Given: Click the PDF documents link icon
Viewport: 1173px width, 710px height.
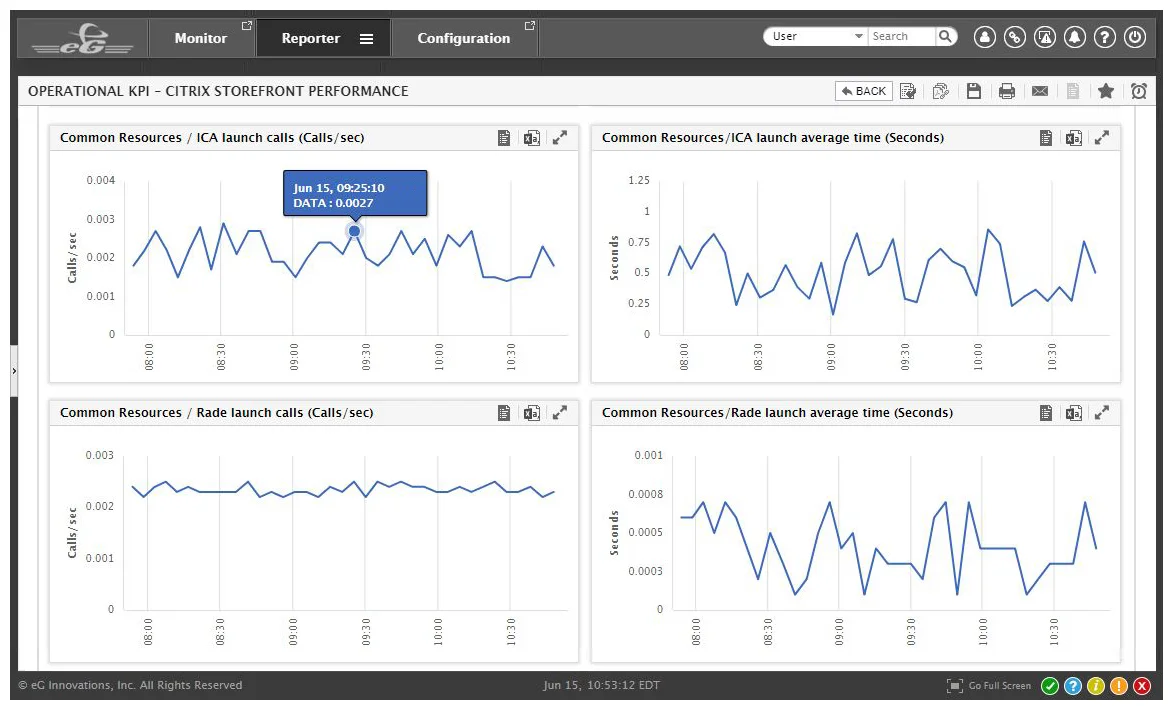Looking at the screenshot, I should coord(941,91).
